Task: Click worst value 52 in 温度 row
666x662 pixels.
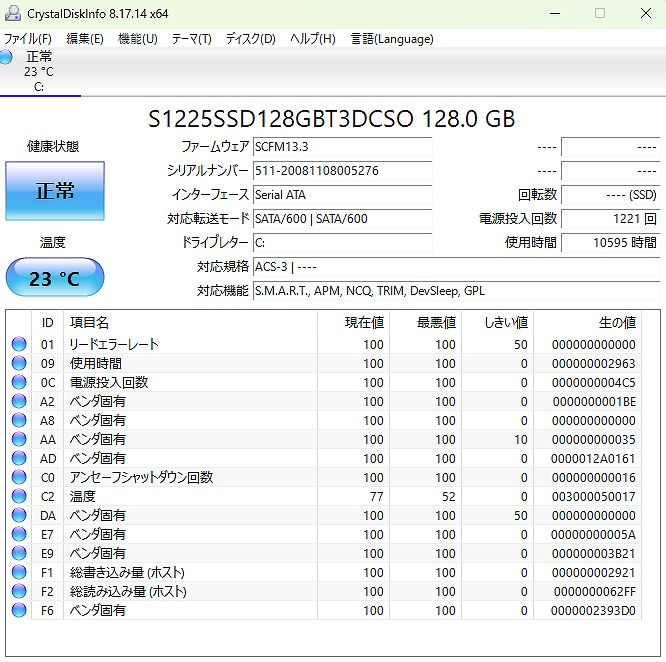Action: (449, 496)
